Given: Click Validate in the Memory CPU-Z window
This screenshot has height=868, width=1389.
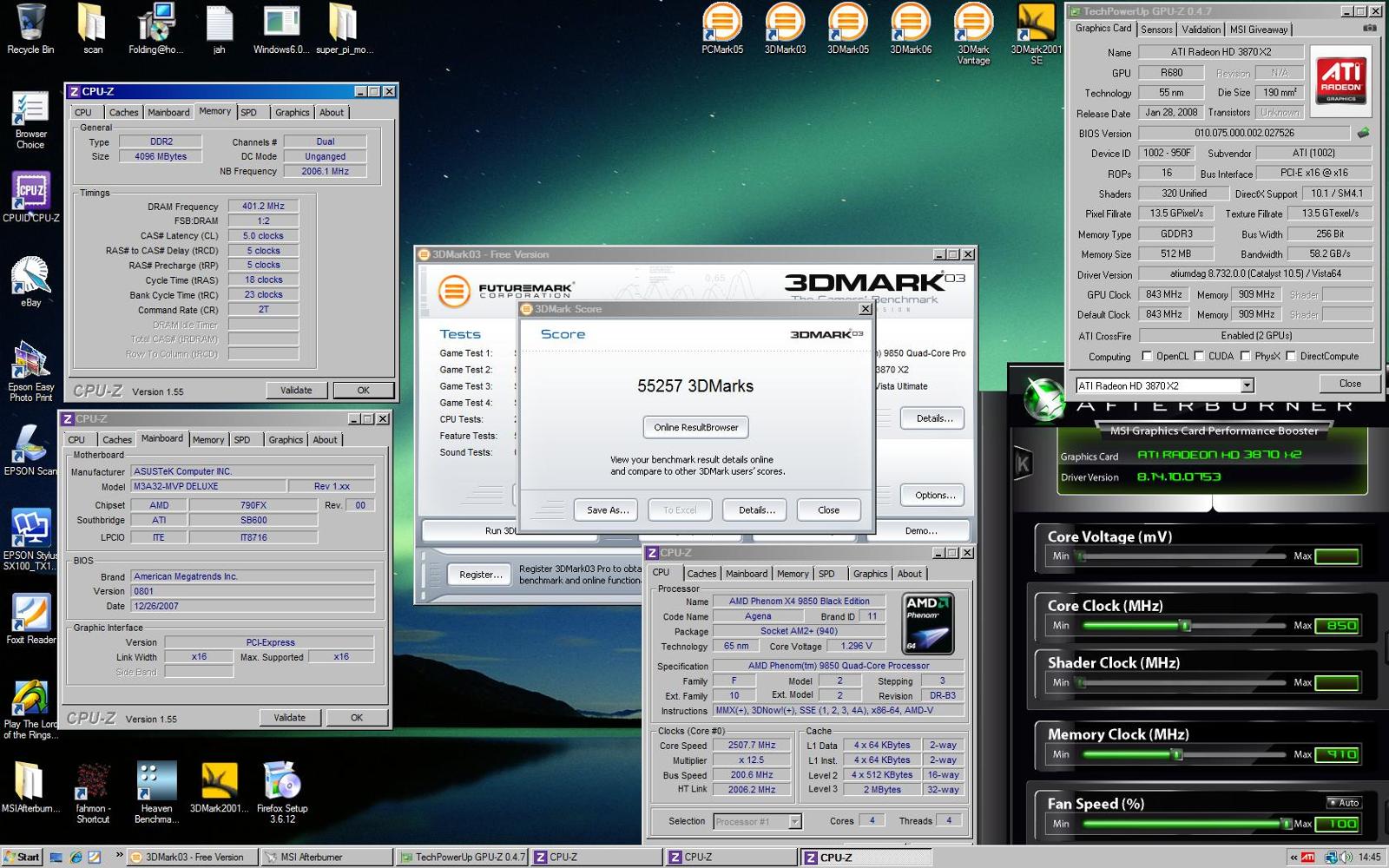Looking at the screenshot, I should click(x=296, y=391).
